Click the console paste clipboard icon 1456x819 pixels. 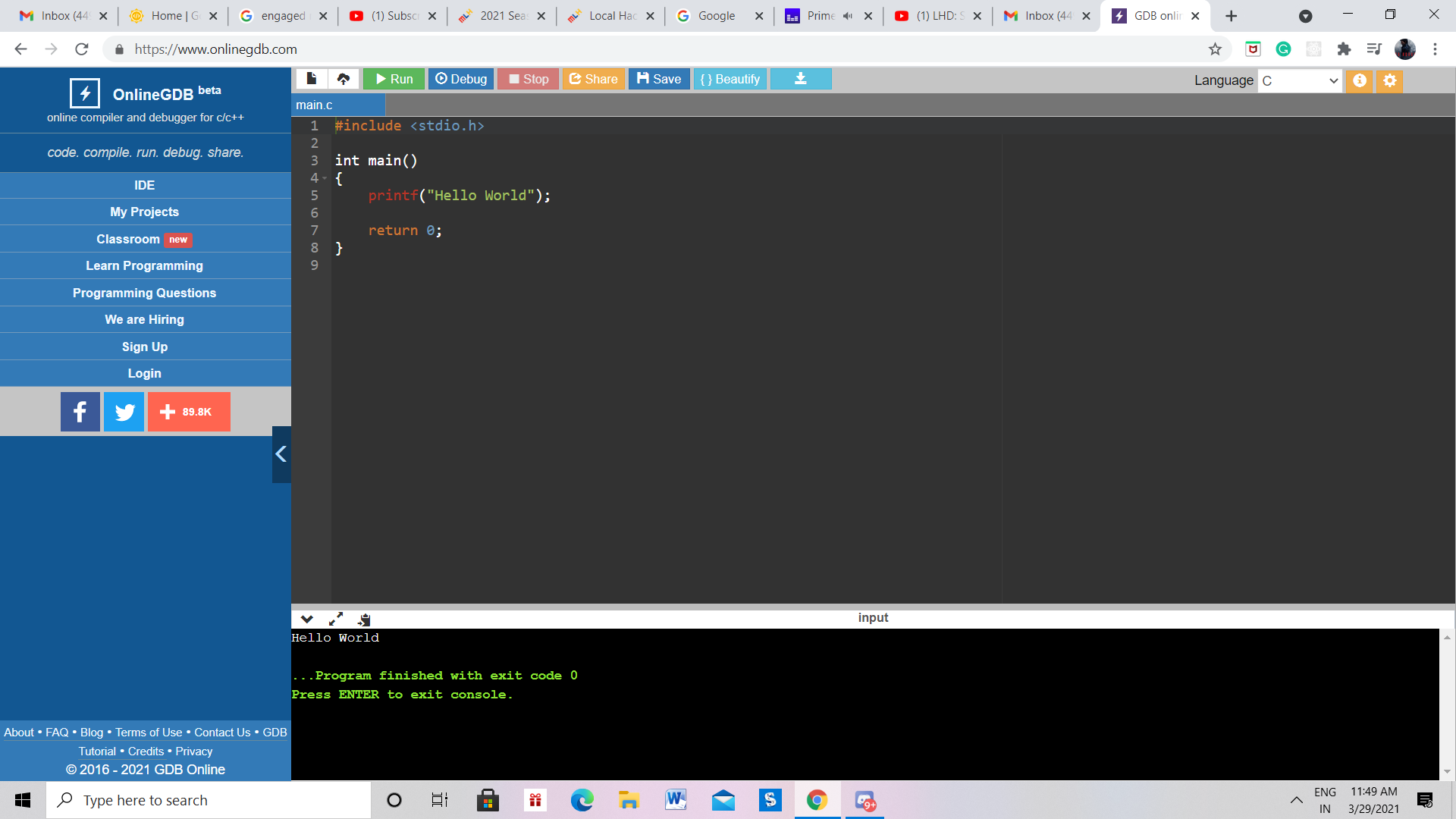coord(365,619)
